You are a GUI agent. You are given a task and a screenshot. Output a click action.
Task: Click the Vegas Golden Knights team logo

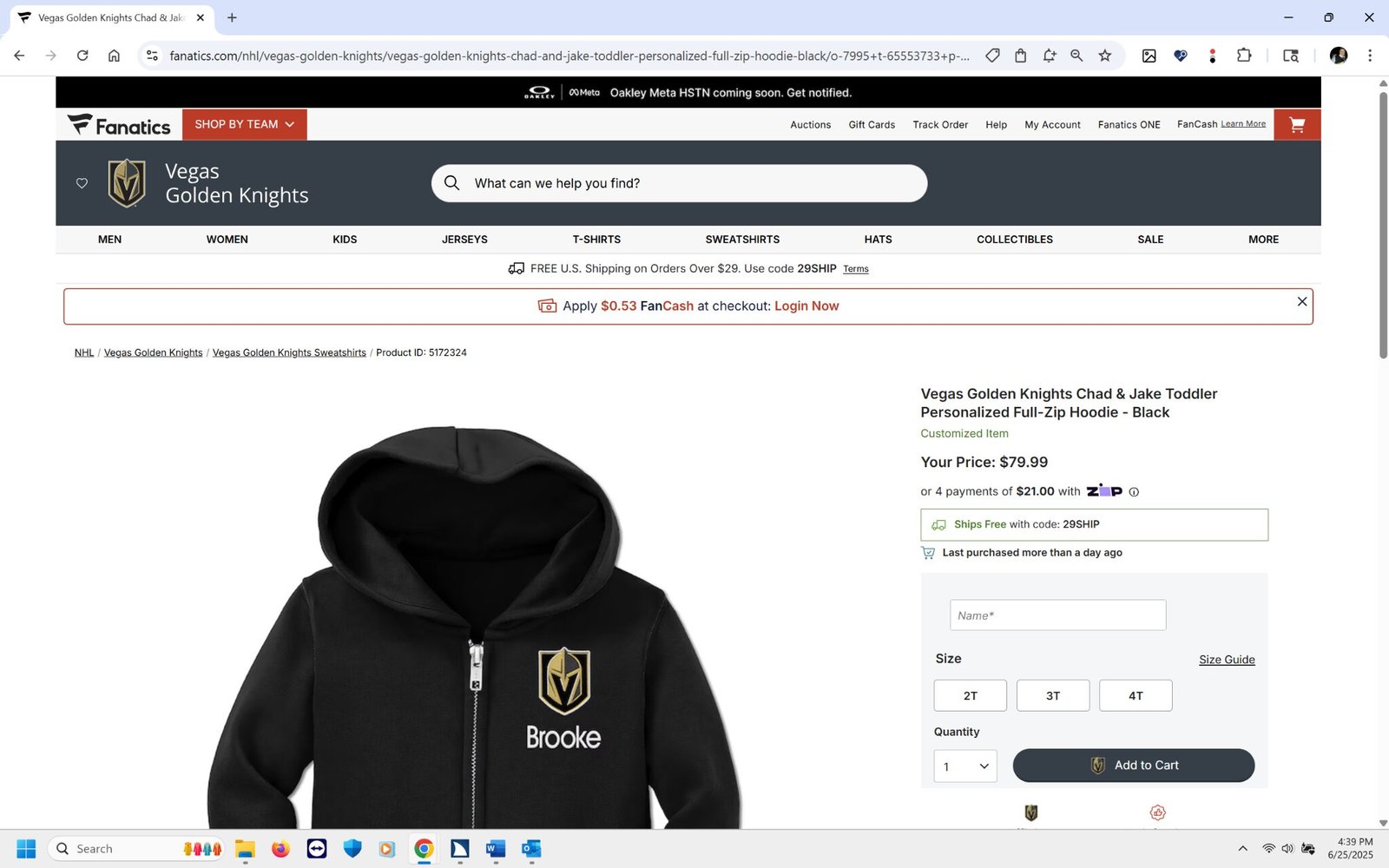pos(127,183)
